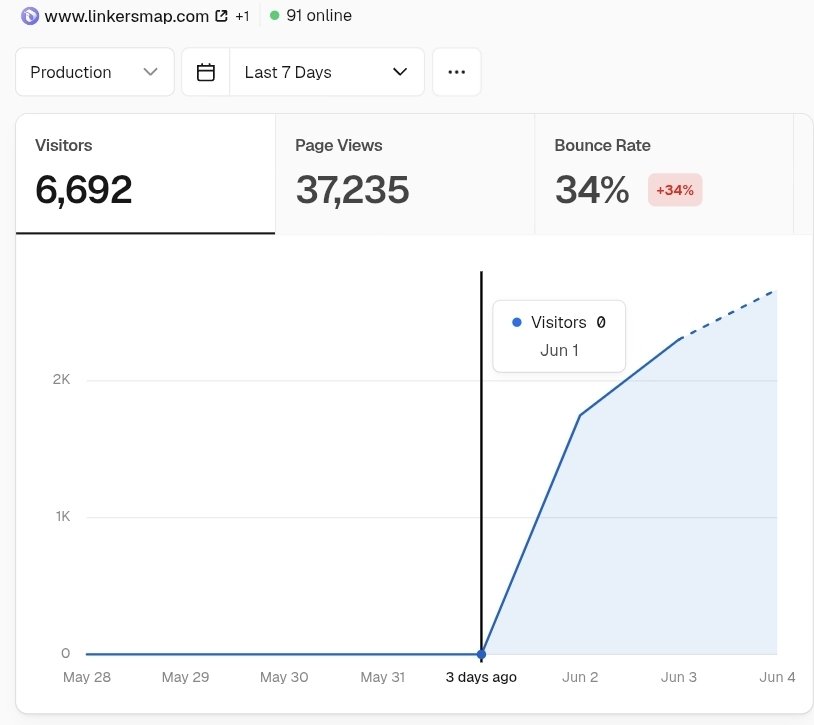Select the Visitors metric tab
Screen dimensions: 814x725
point(145,174)
